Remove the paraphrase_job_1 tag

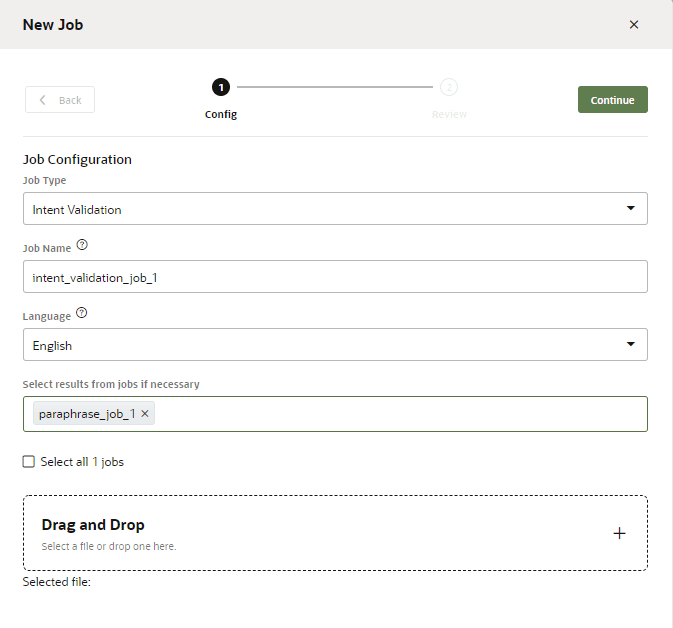tap(146, 414)
